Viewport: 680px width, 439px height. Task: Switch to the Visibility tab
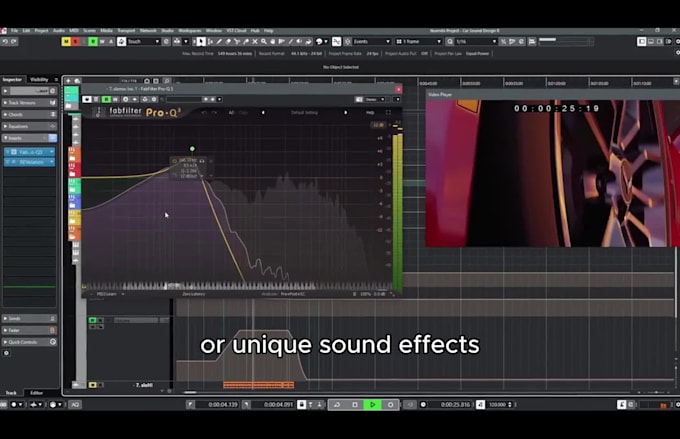click(39, 79)
